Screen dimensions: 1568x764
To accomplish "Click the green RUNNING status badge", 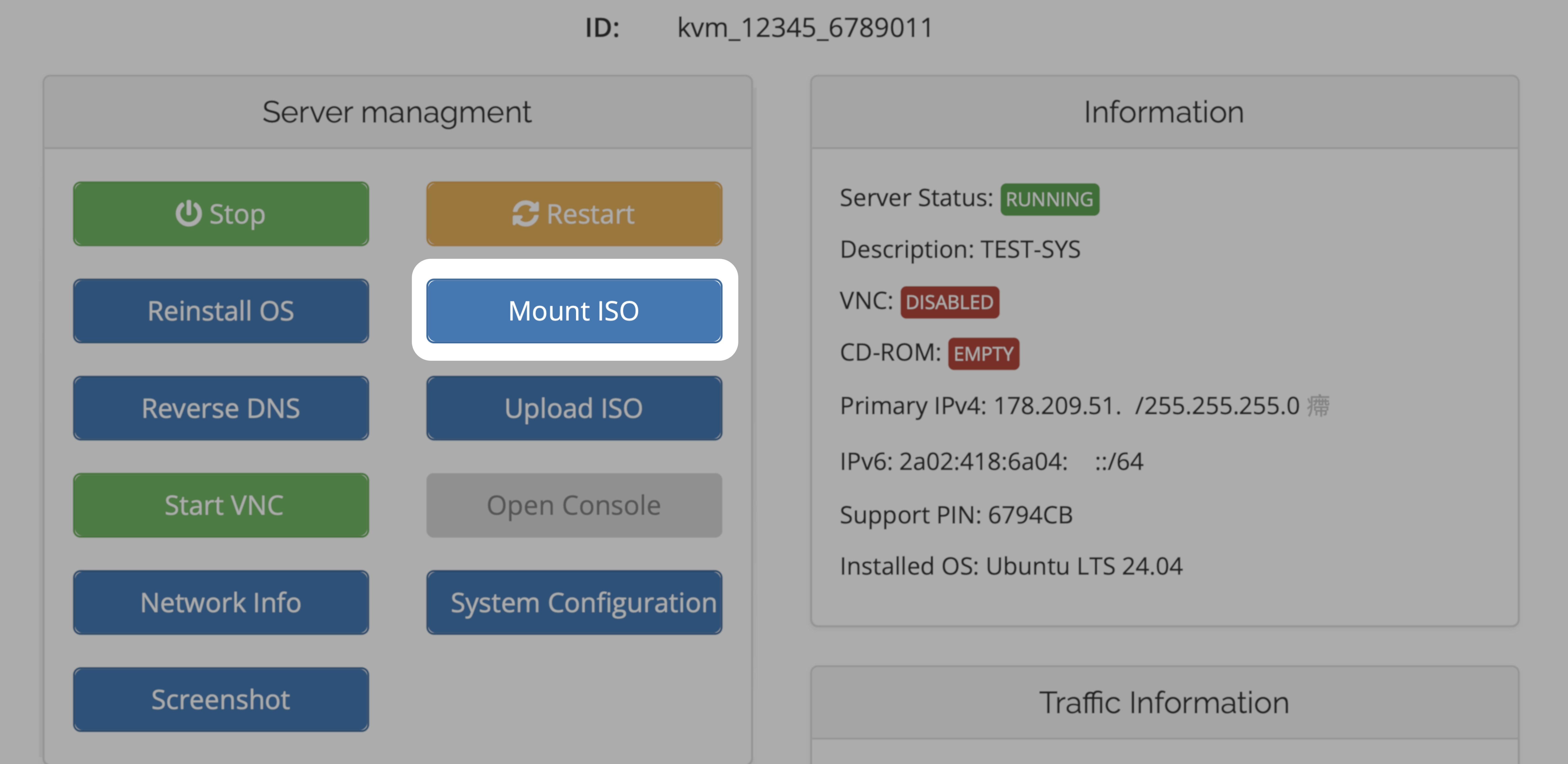I will (x=1049, y=199).
